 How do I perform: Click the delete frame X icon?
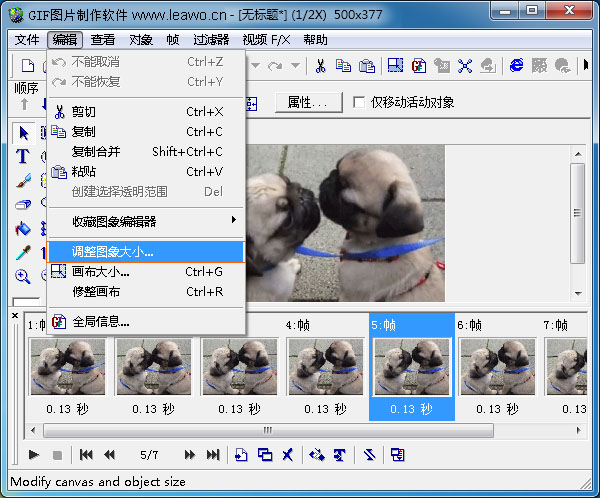tap(287, 455)
